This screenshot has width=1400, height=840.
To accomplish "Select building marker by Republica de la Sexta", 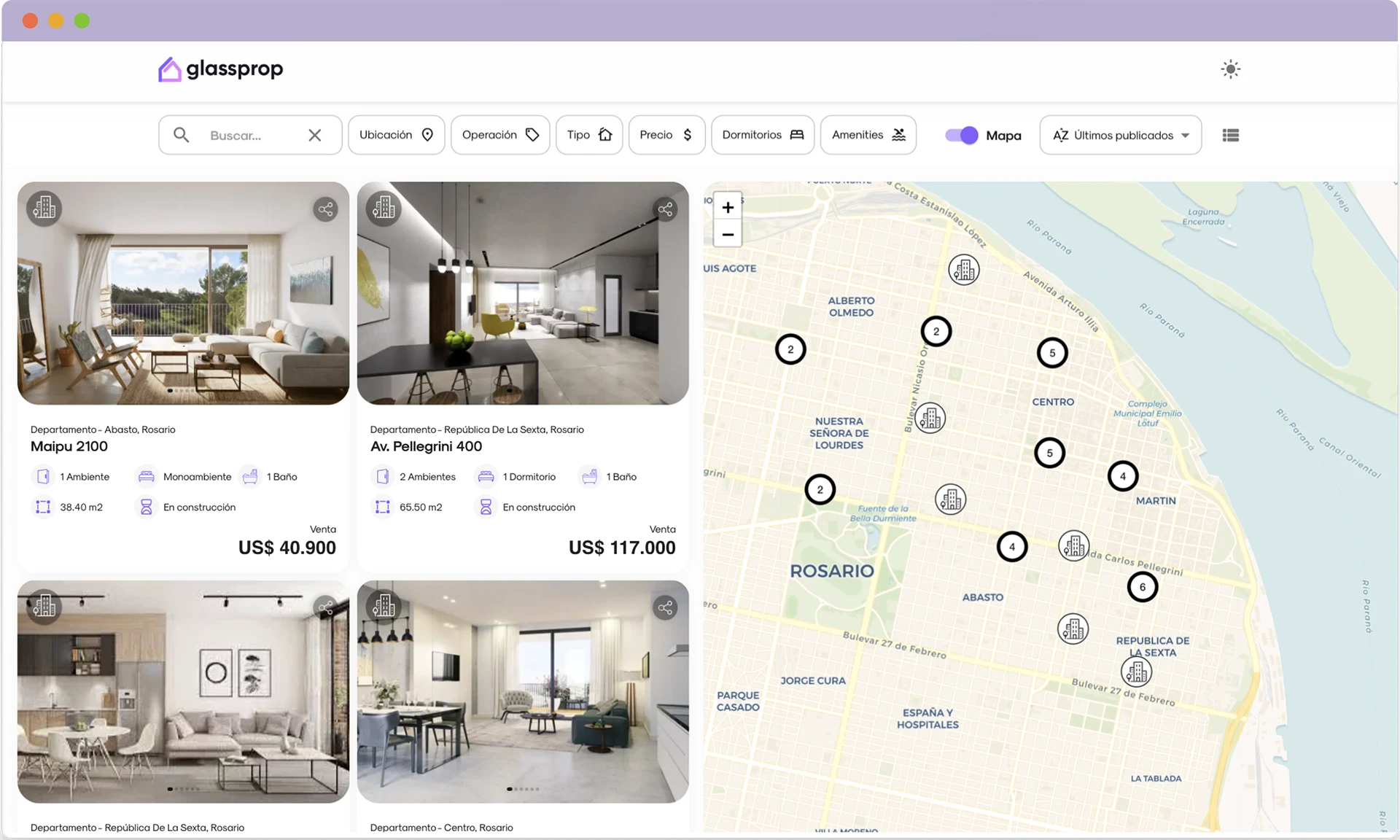I will [1136, 672].
